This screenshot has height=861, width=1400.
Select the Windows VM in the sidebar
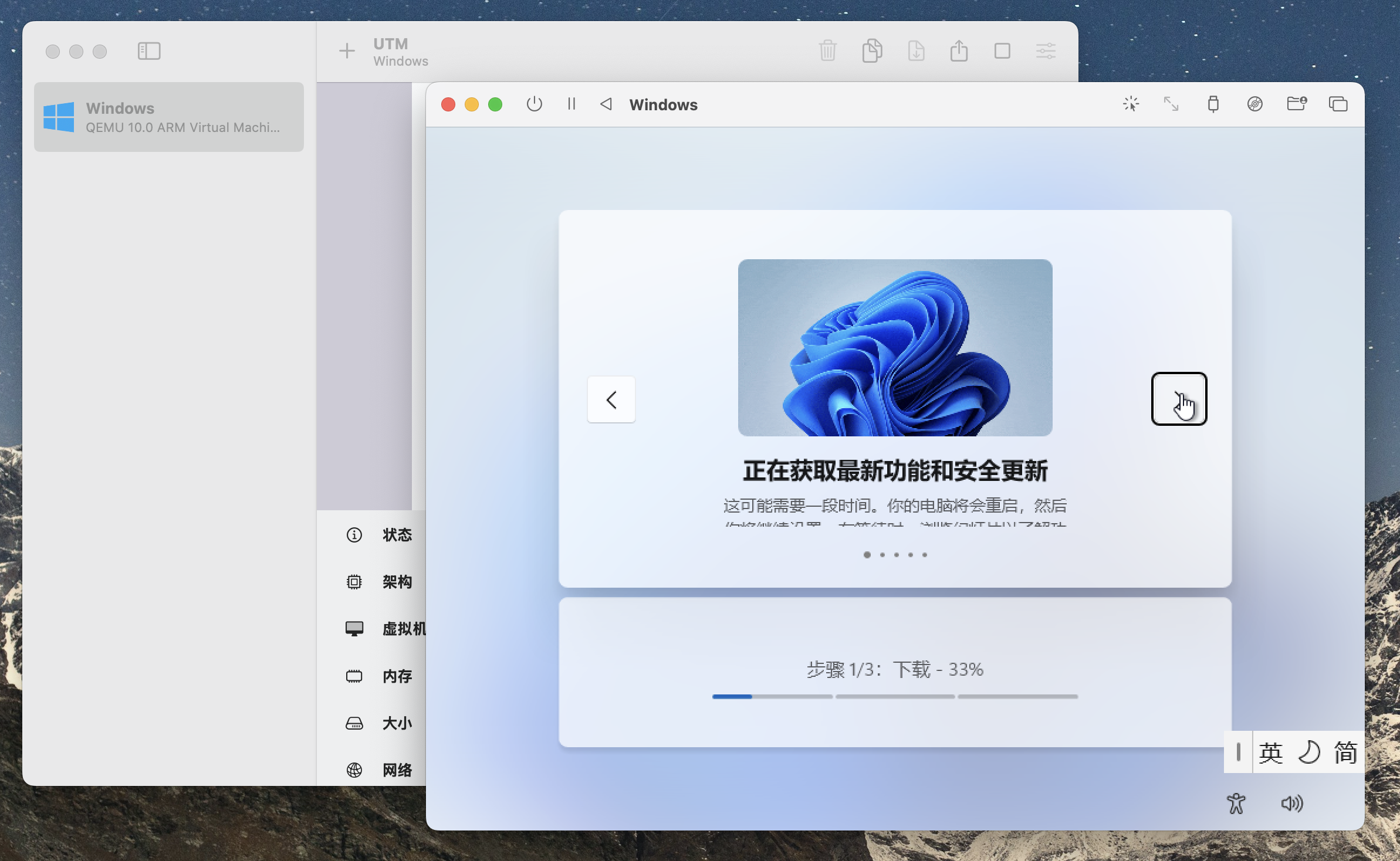169,117
